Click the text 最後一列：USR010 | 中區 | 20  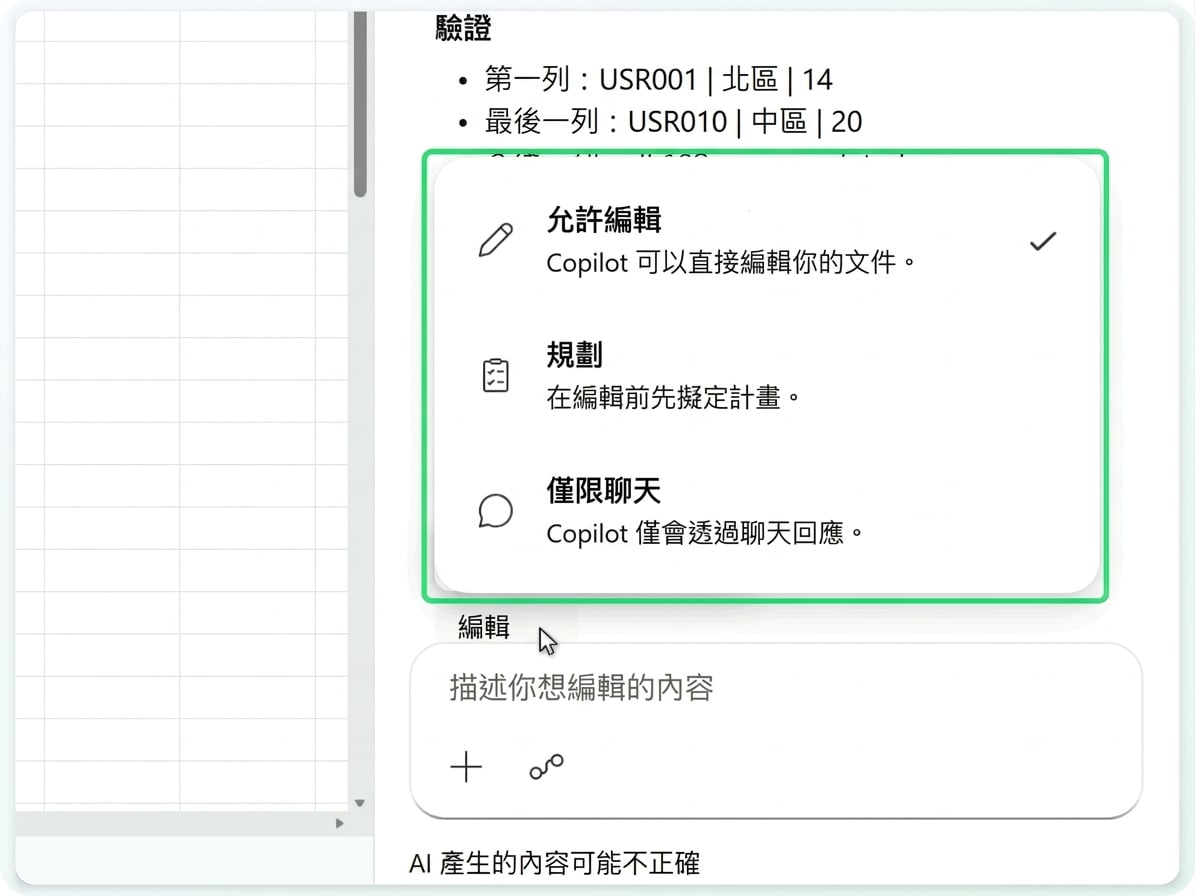pos(673,122)
